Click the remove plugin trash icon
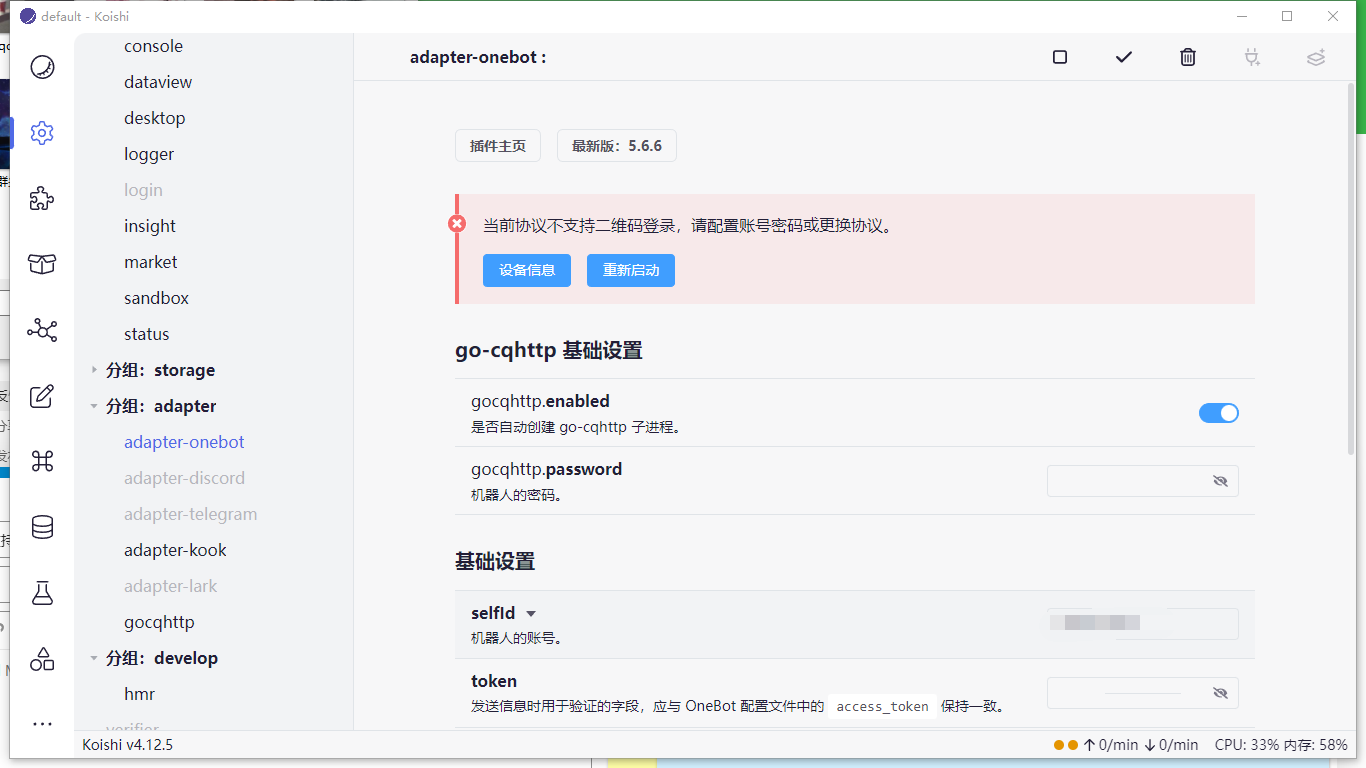Image resolution: width=1366 pixels, height=768 pixels. pos(1188,57)
